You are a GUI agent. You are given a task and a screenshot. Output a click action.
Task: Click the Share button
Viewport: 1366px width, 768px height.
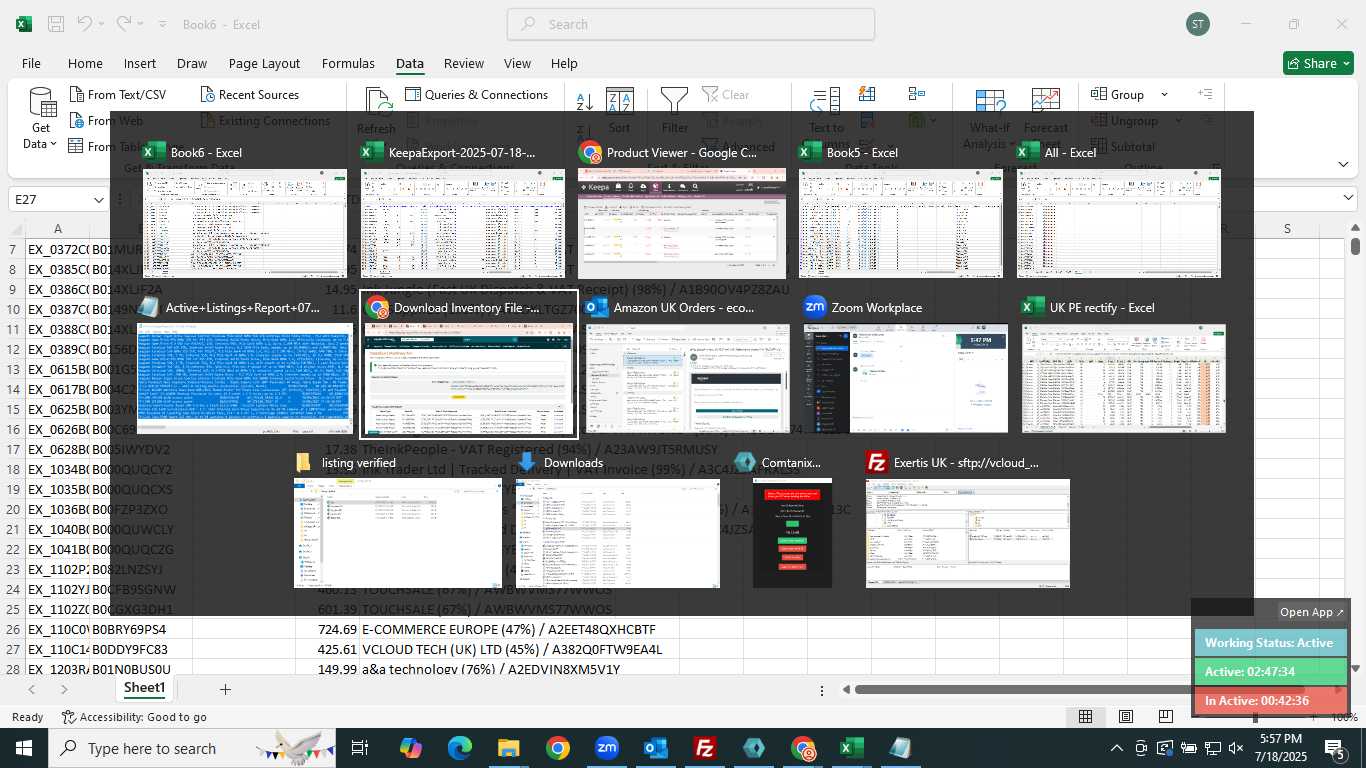[x=1318, y=63]
